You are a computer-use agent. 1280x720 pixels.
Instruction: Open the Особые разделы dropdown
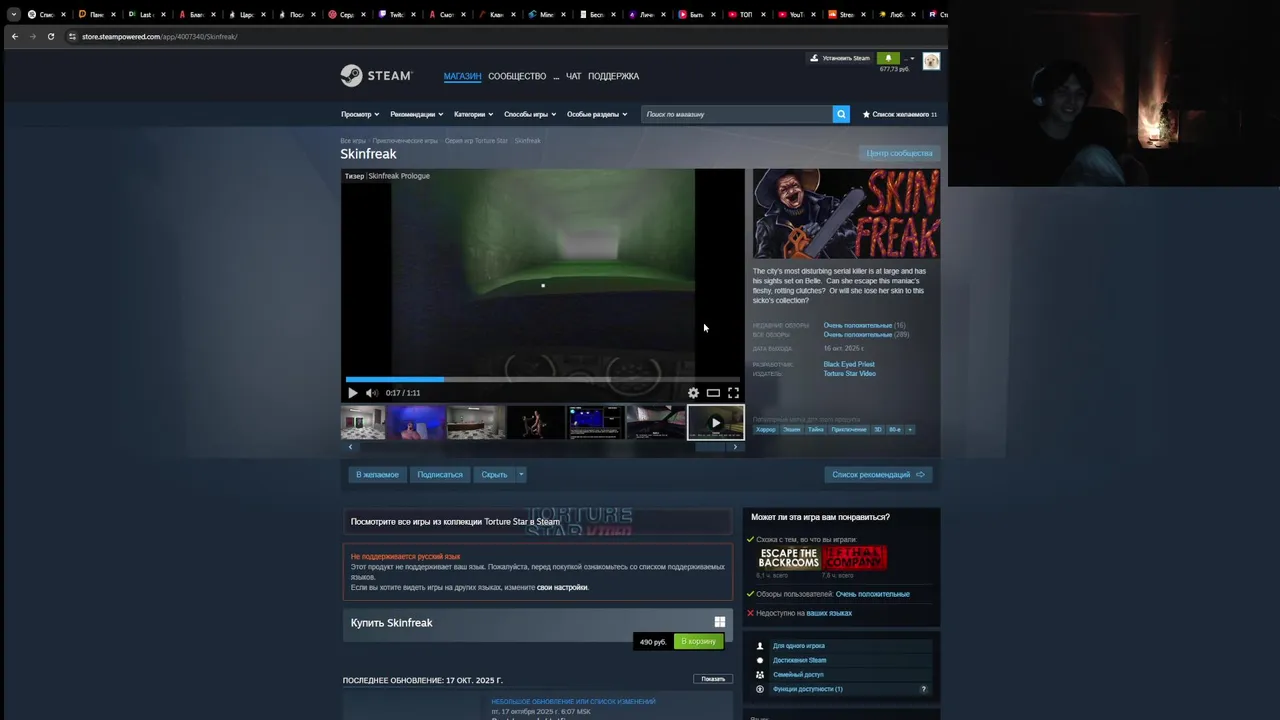pos(597,114)
